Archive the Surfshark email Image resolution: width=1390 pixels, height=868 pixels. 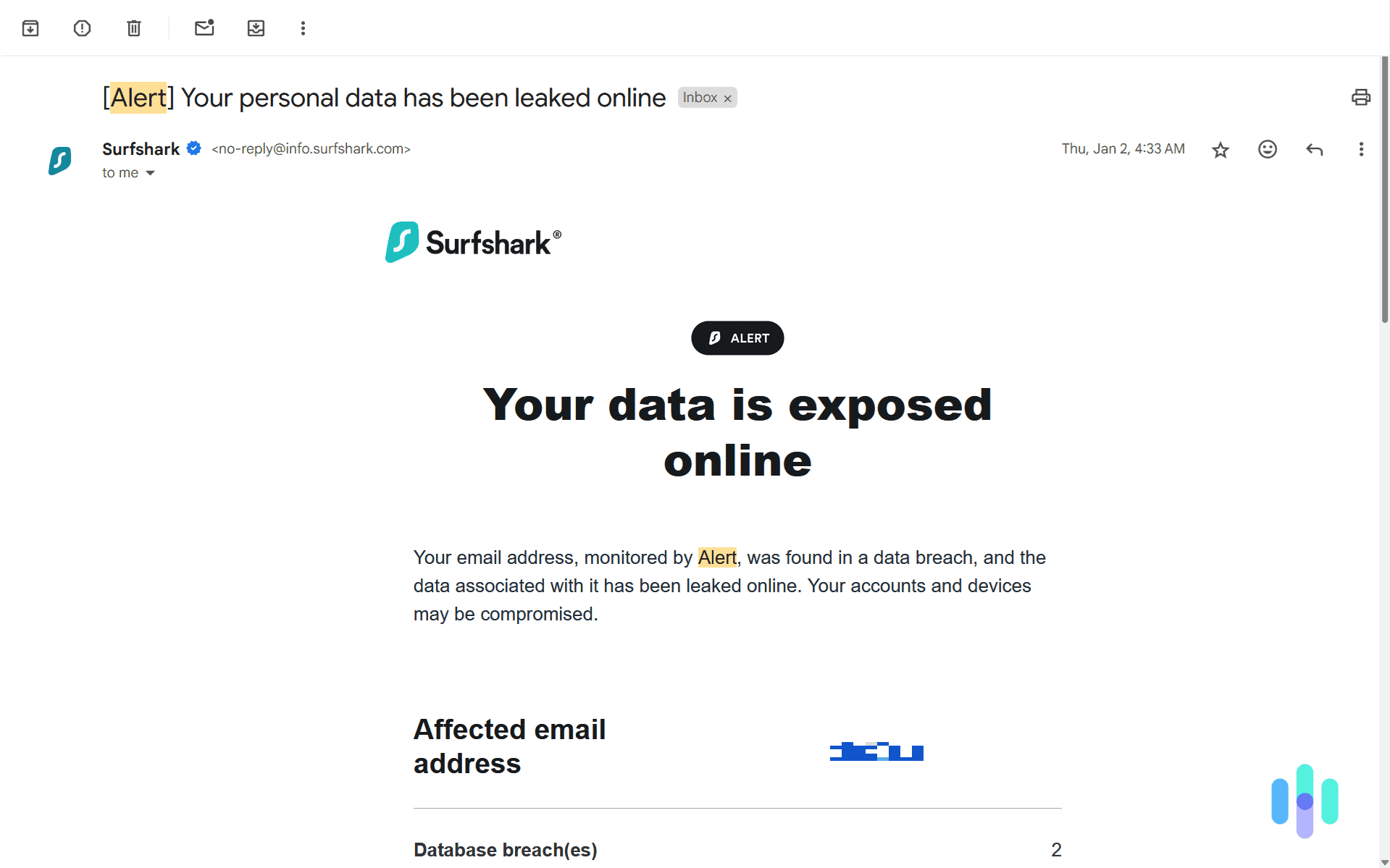tap(30, 28)
